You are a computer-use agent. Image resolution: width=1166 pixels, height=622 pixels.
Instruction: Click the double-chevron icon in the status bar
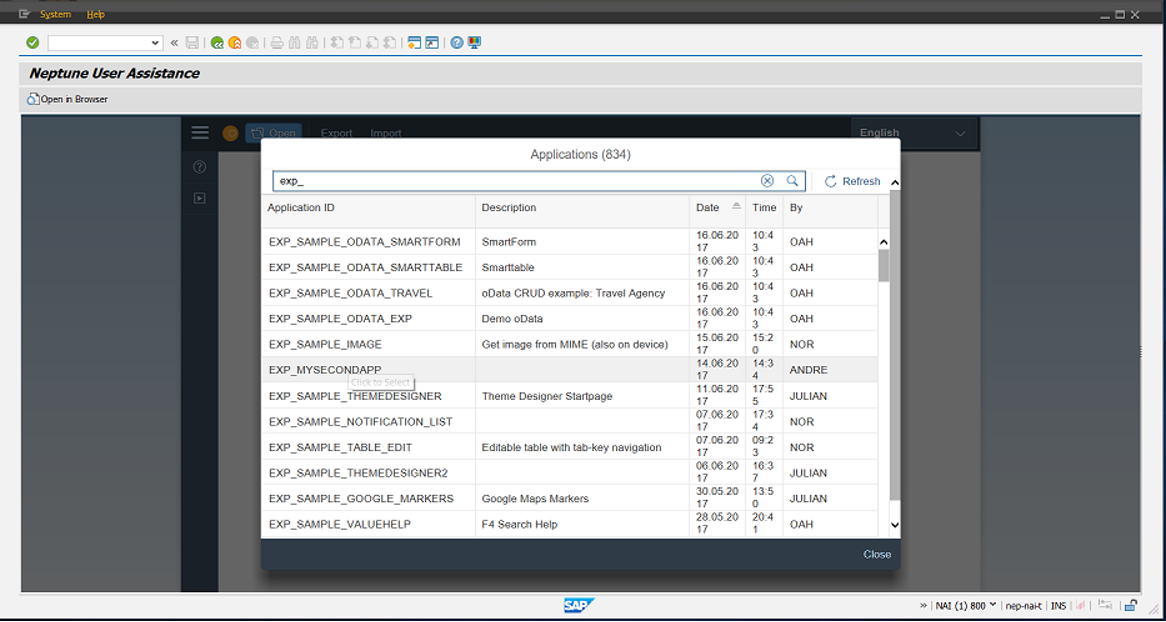click(924, 605)
